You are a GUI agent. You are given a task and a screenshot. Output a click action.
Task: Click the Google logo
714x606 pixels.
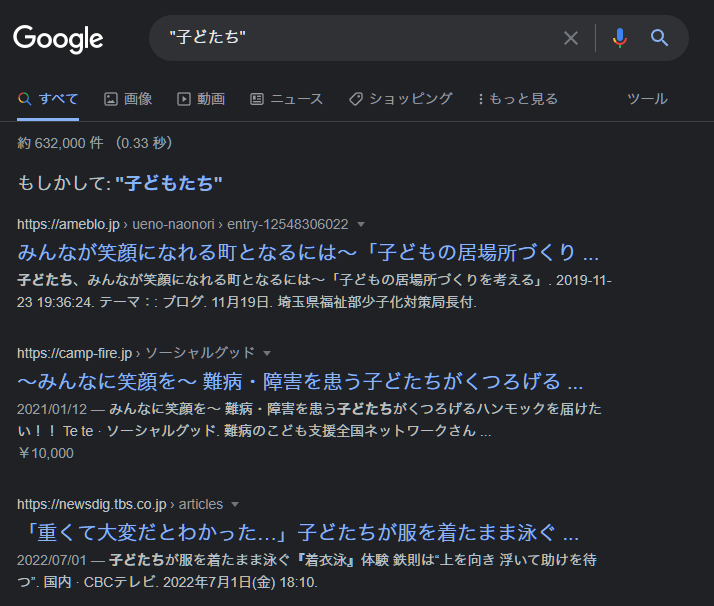(58, 39)
